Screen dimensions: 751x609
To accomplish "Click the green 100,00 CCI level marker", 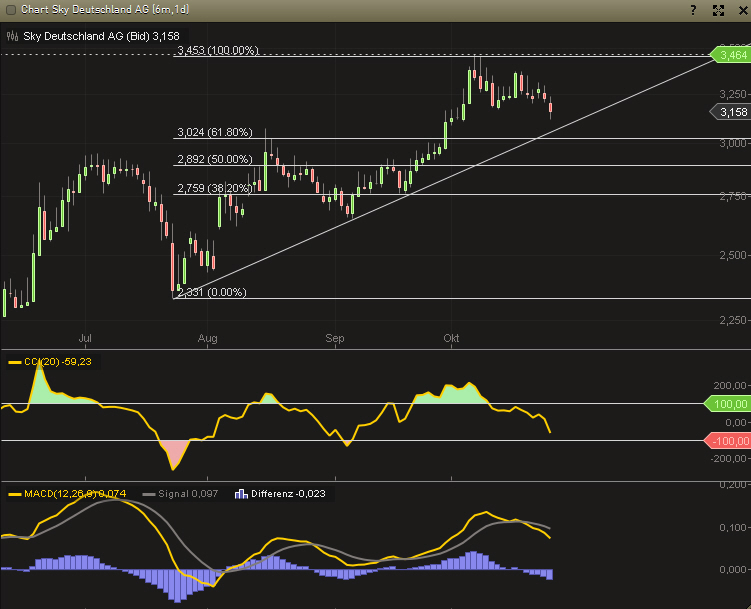I will [727, 404].
